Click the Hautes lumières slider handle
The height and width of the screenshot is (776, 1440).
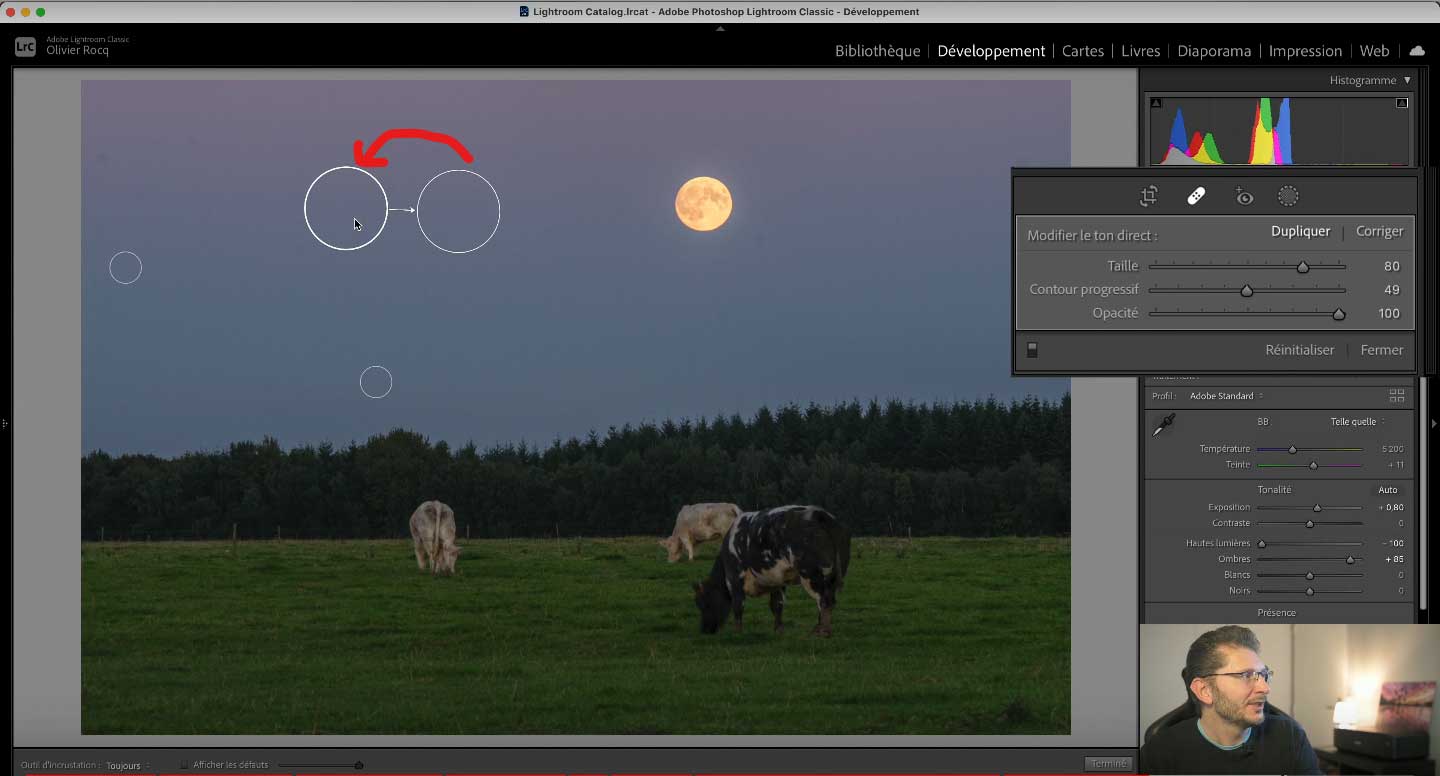(1262, 544)
